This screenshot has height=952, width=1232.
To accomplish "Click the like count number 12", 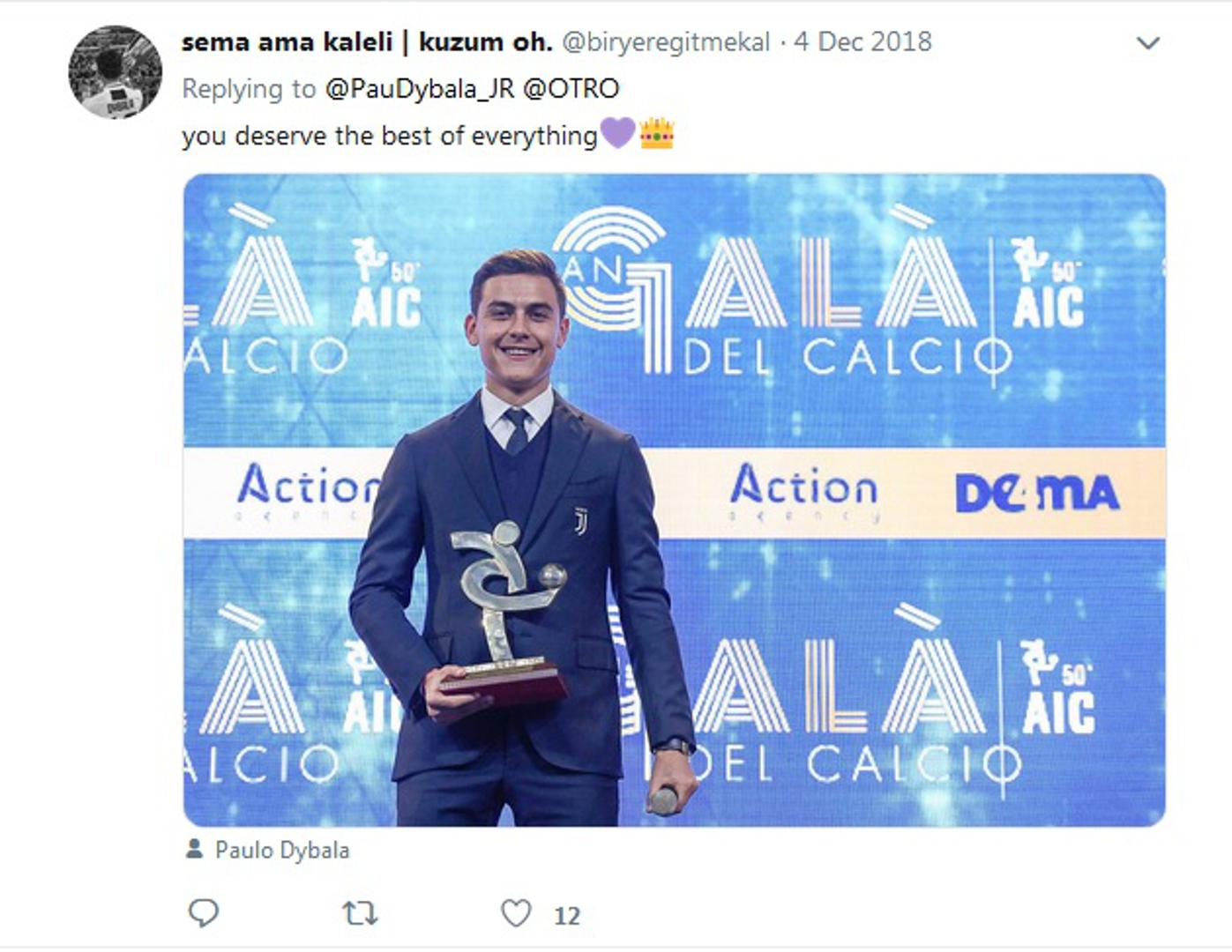I will click(x=567, y=916).
